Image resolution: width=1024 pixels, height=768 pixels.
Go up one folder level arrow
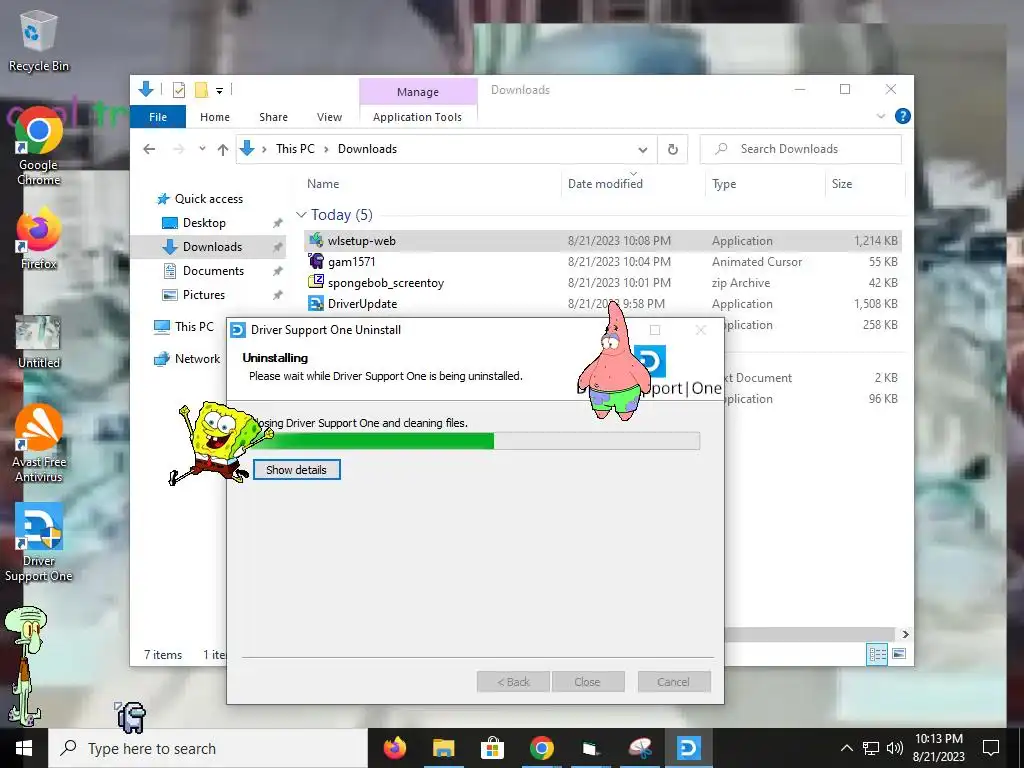(x=223, y=149)
